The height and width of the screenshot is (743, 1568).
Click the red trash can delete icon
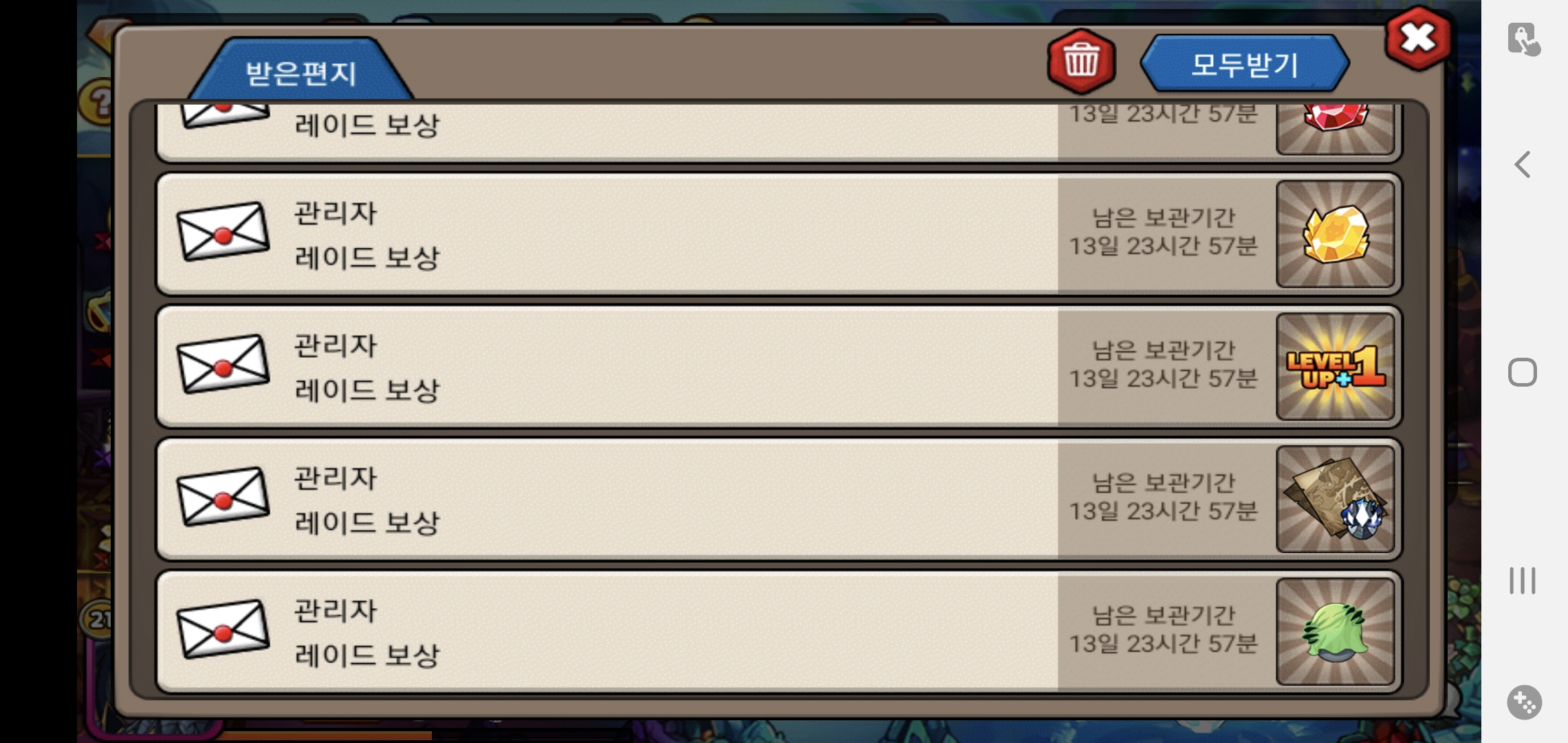click(1081, 62)
